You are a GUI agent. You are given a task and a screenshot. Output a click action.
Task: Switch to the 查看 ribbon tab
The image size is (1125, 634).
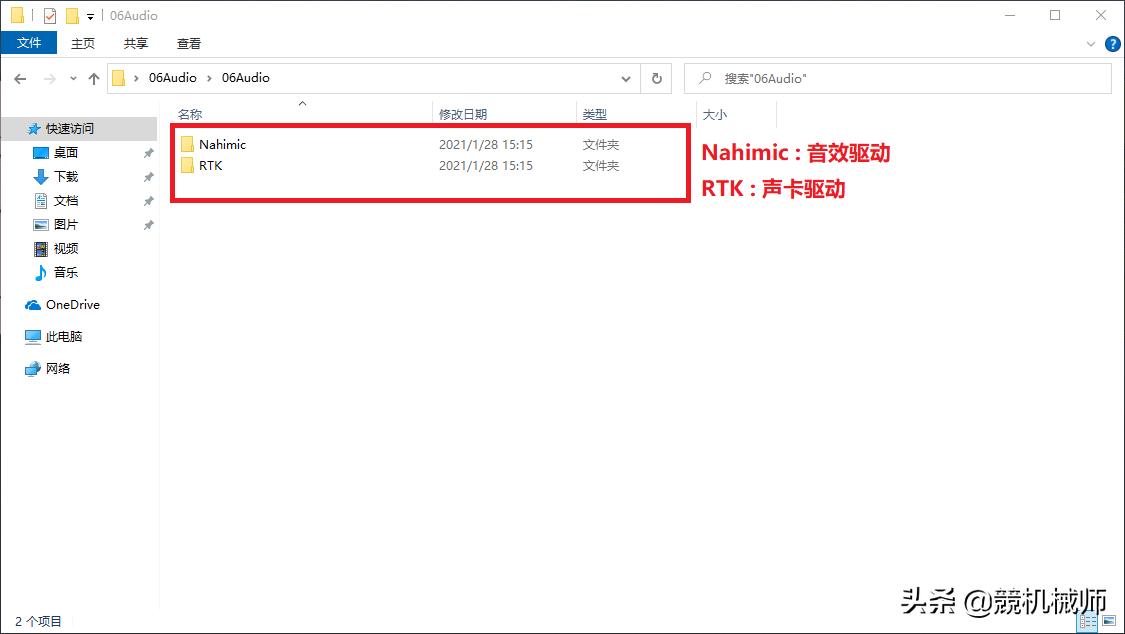tap(189, 43)
